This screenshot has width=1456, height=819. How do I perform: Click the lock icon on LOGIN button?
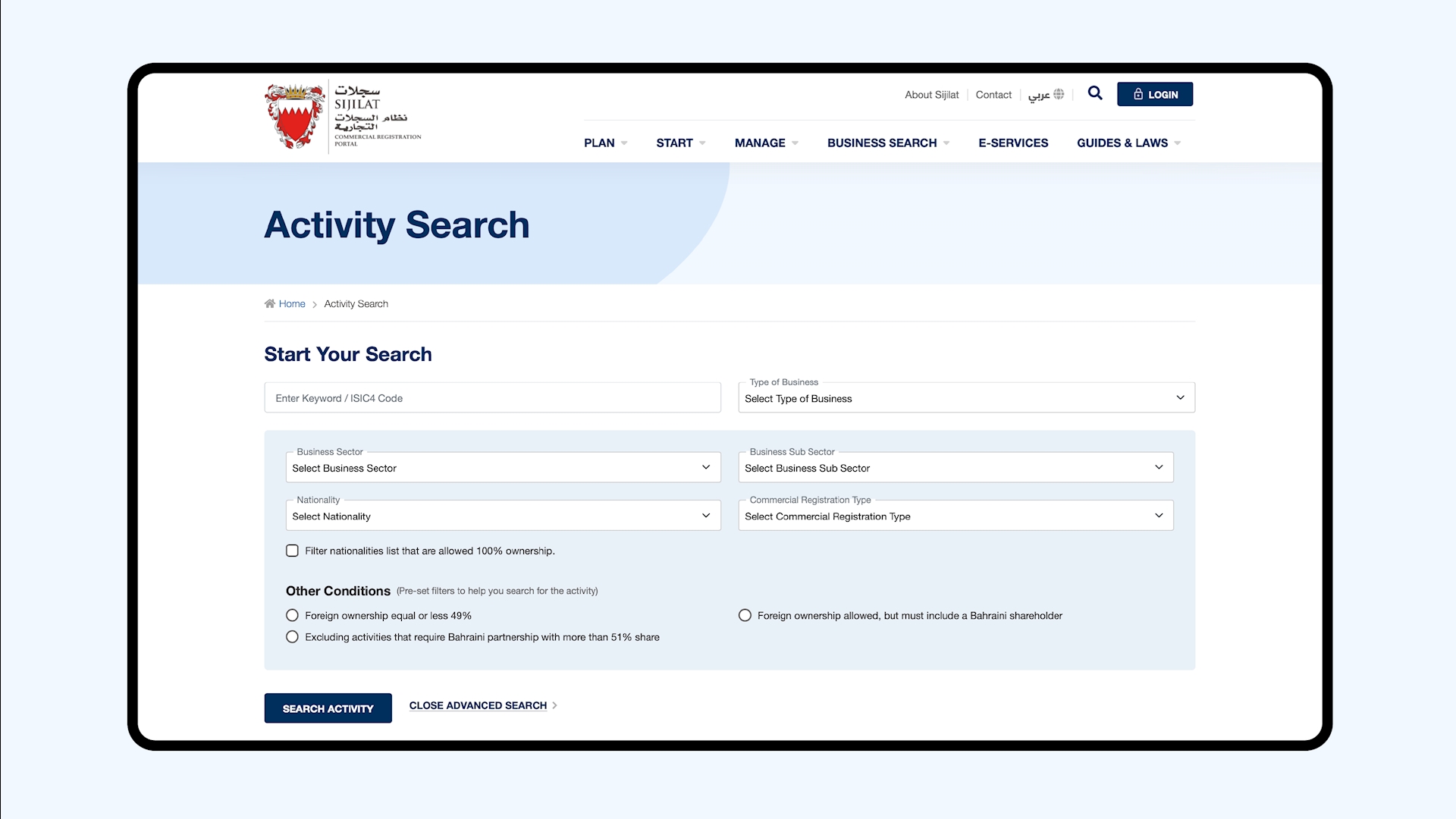click(x=1137, y=94)
